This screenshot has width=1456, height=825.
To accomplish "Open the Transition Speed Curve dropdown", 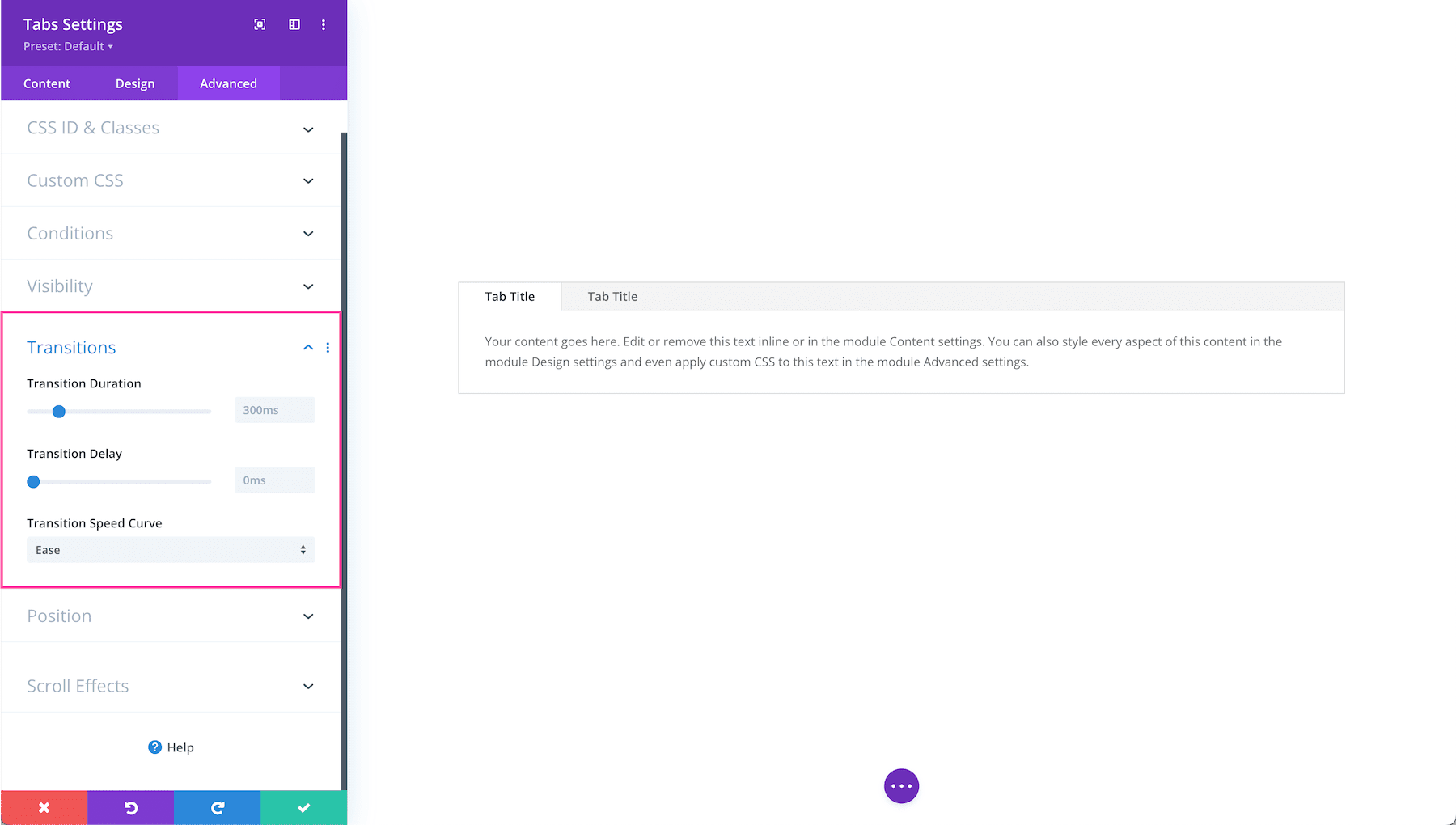I will (x=170, y=549).
